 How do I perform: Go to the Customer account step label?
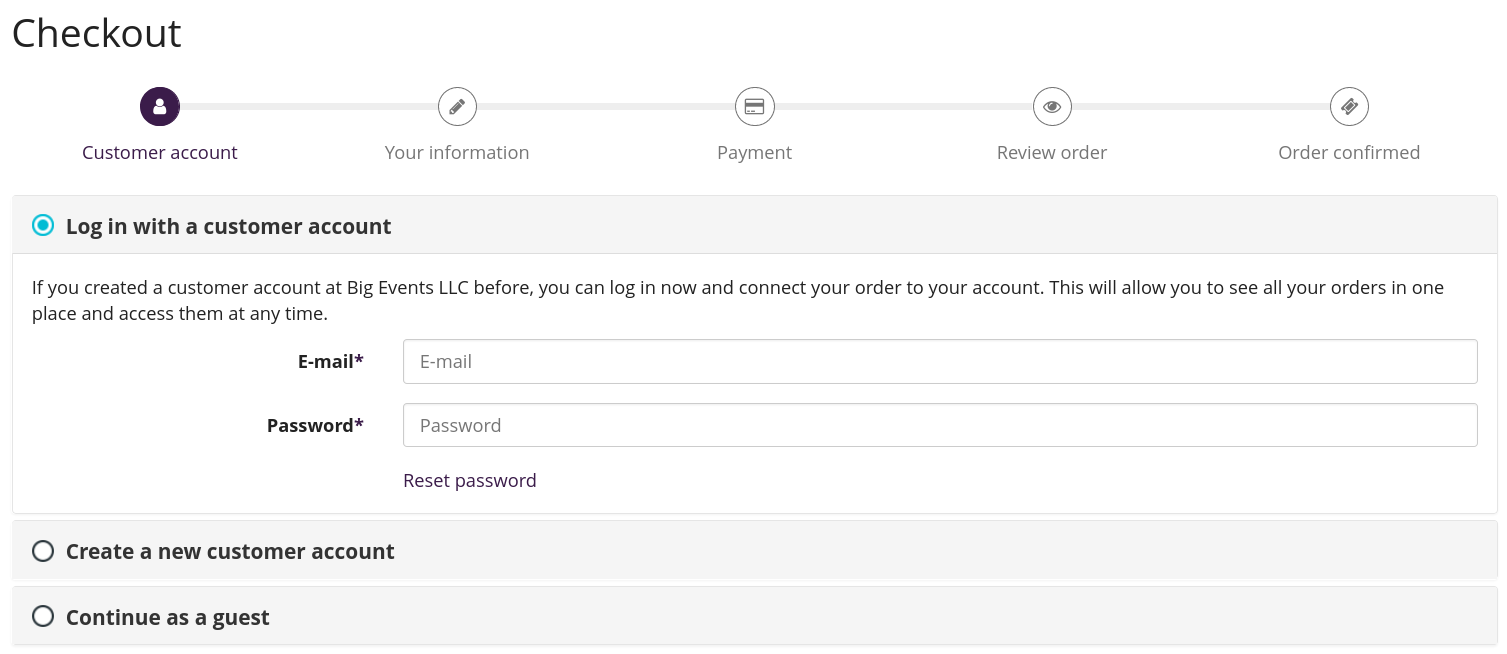point(160,152)
